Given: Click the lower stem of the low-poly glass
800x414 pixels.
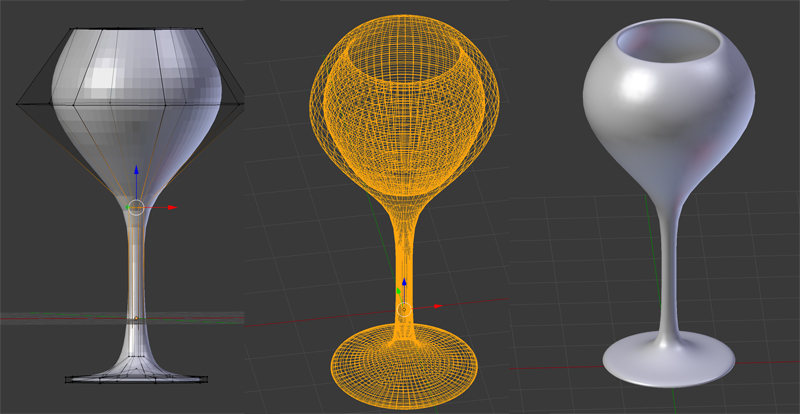Looking at the screenshot, I should tap(137, 290).
